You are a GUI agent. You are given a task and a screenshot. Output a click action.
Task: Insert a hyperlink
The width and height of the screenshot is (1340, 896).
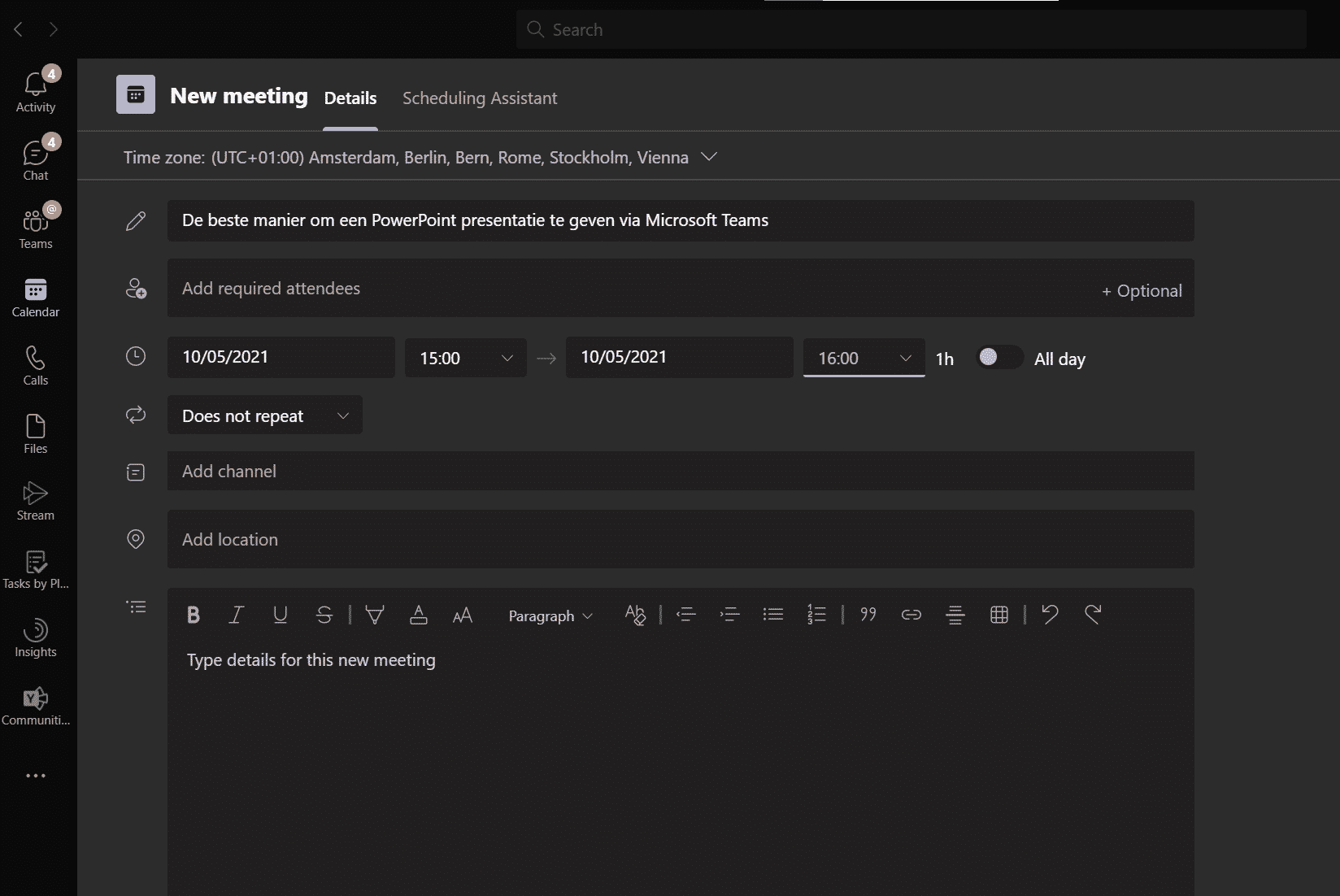[911, 615]
